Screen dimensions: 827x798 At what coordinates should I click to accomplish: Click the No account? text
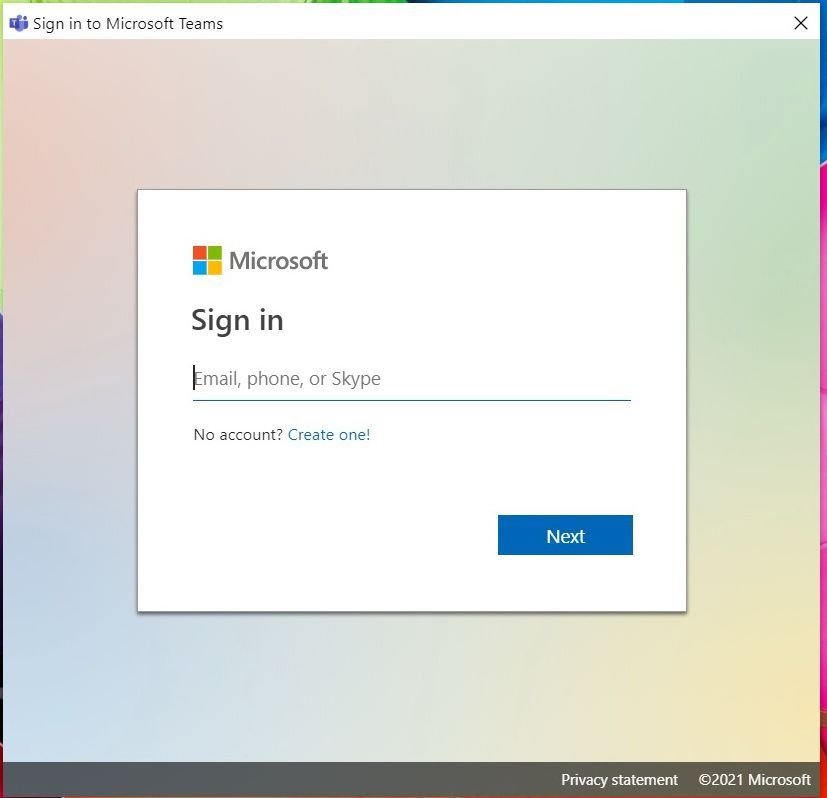[x=237, y=434]
